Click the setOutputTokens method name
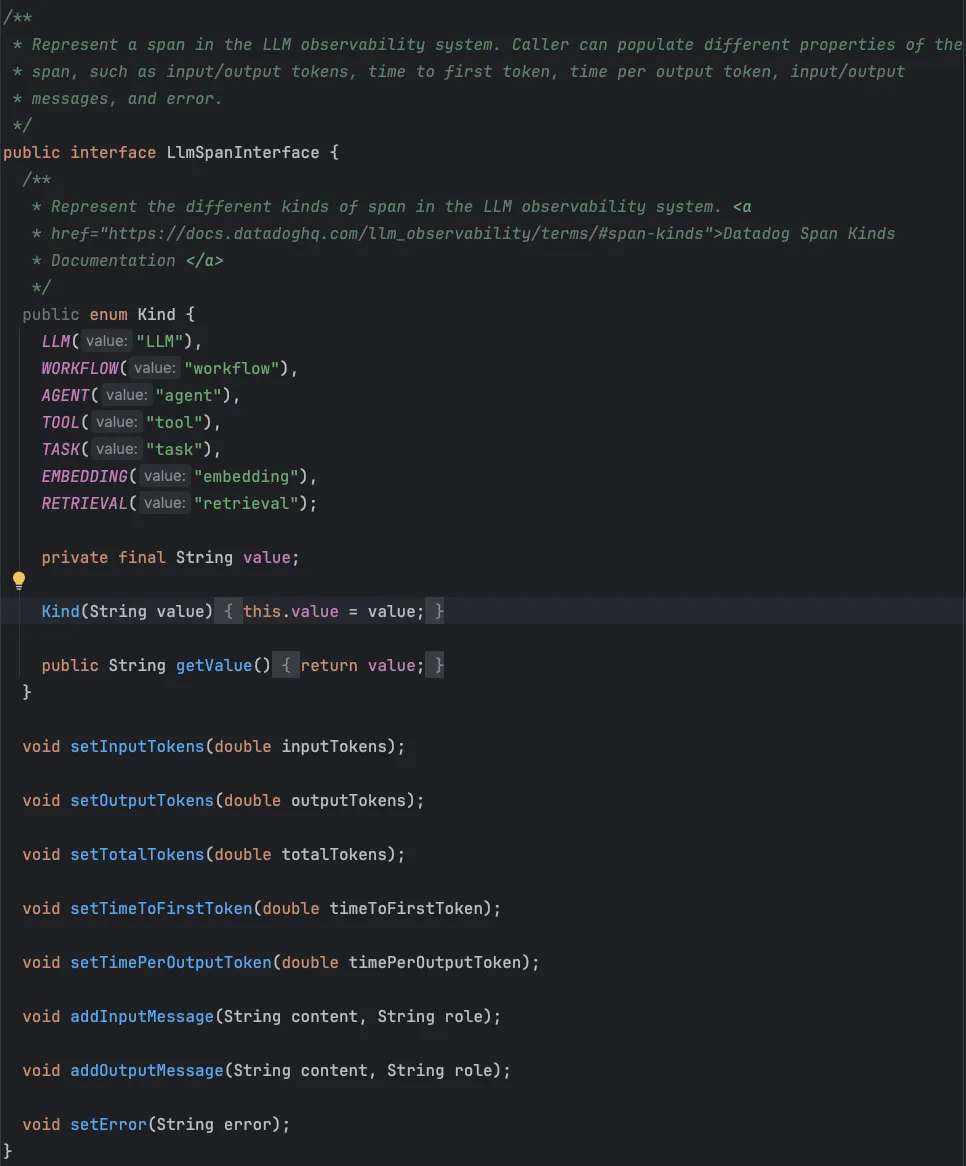 (142, 801)
